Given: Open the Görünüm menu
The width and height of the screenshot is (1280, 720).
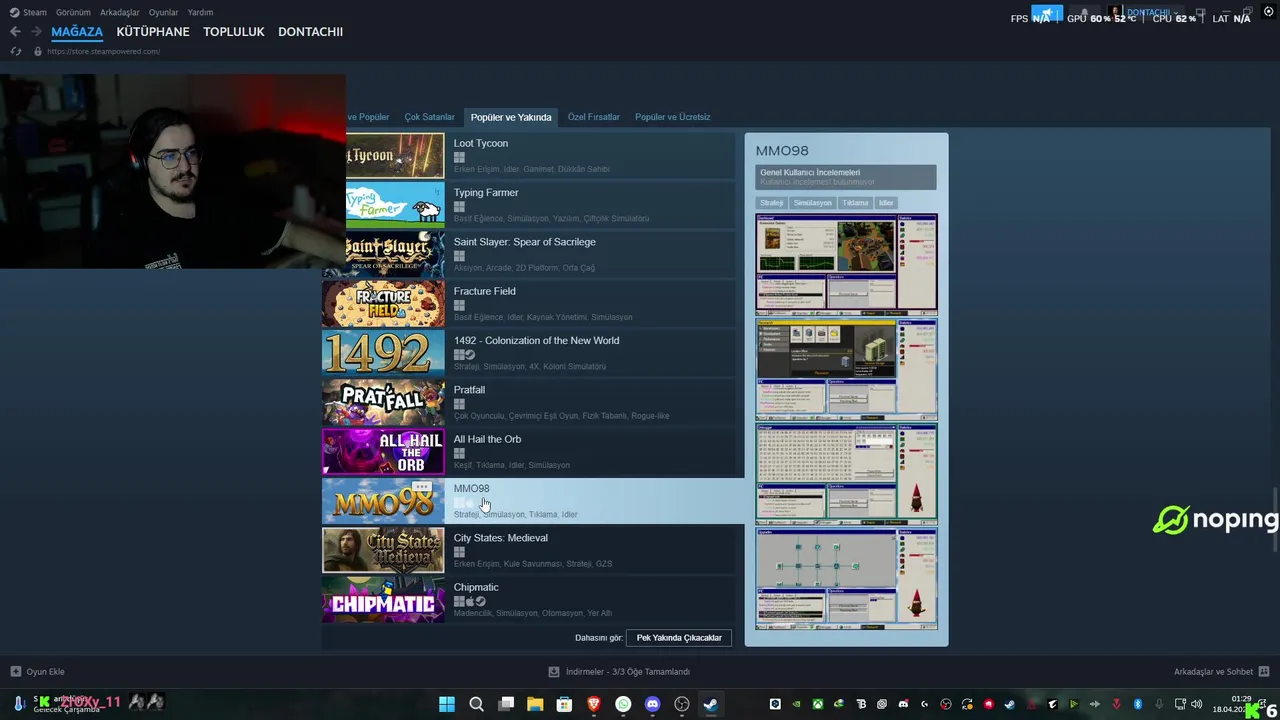Looking at the screenshot, I should pos(73,12).
